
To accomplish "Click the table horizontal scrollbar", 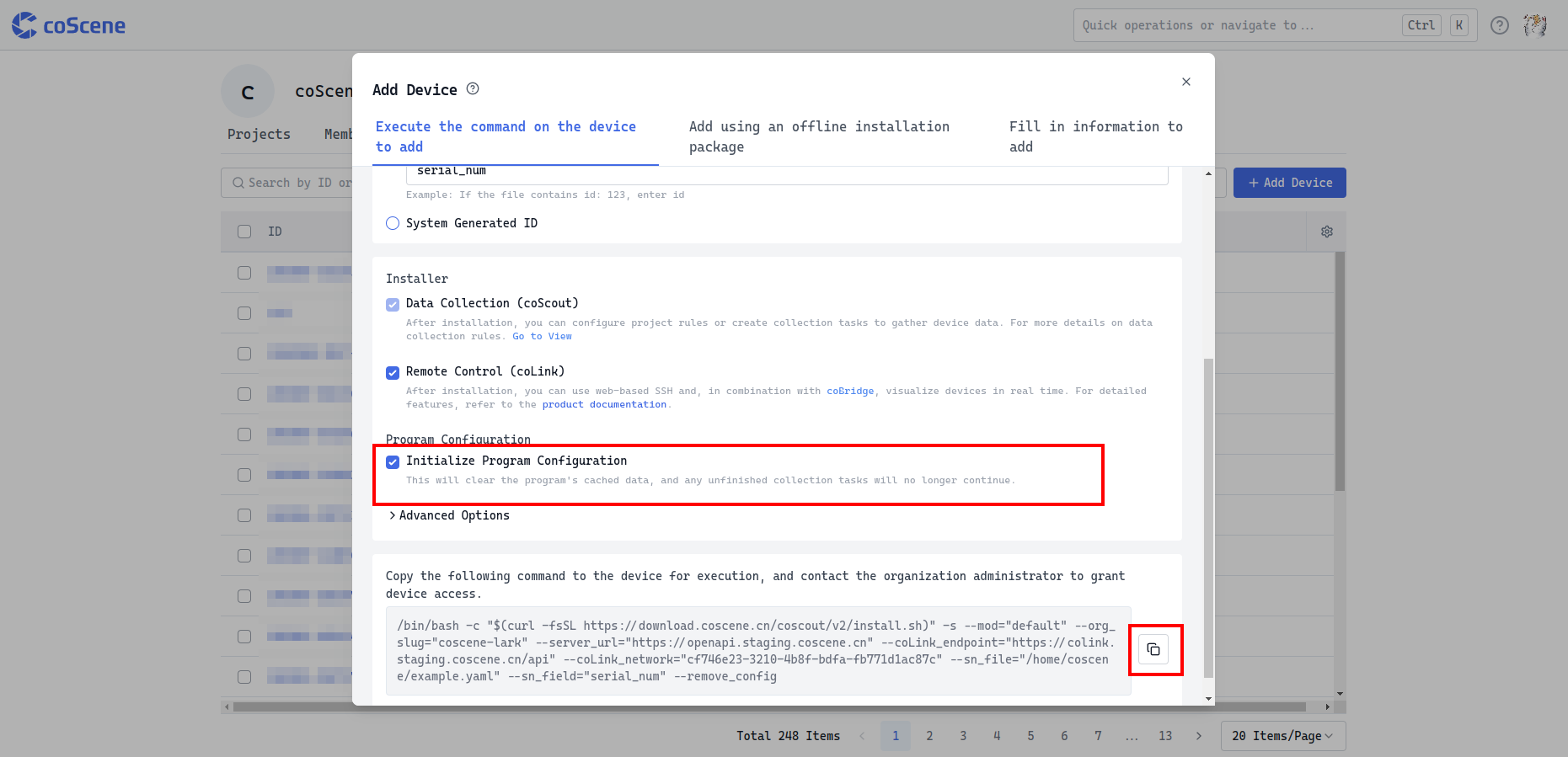I will [769, 707].
